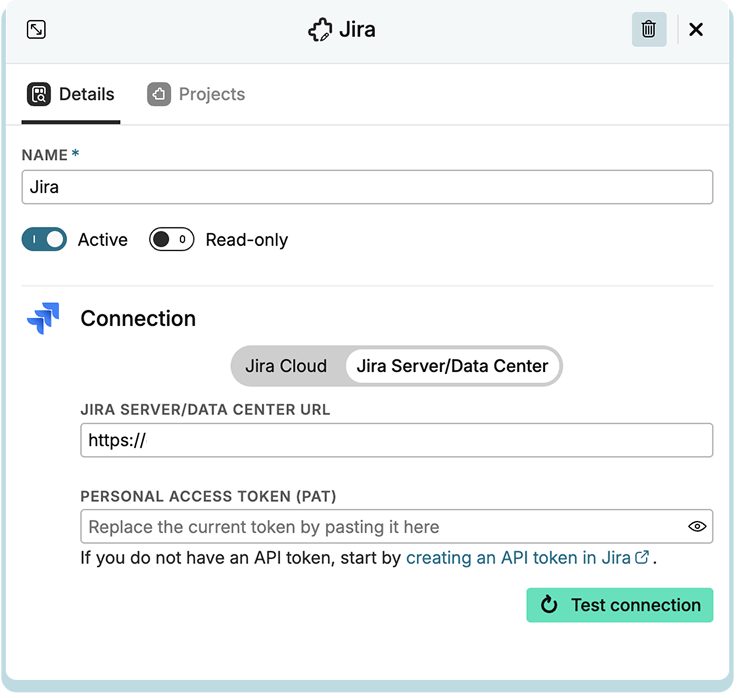The image size is (746, 698).
Task: Switch to the Details tab
Action: click(71, 94)
